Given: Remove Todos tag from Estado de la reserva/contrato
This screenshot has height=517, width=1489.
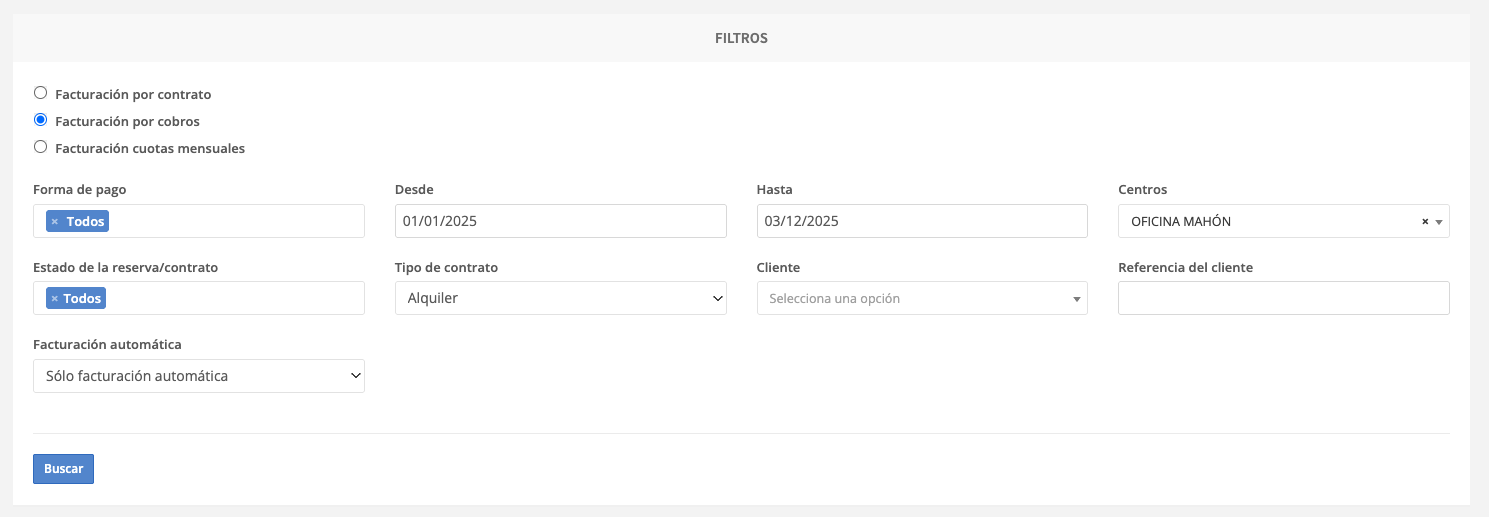Looking at the screenshot, I should click(55, 298).
